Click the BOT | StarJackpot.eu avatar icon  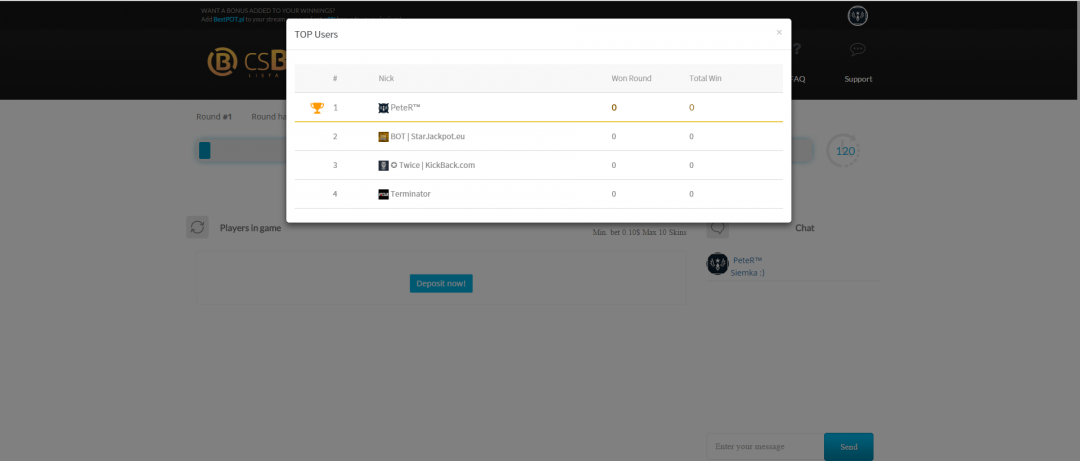point(383,137)
